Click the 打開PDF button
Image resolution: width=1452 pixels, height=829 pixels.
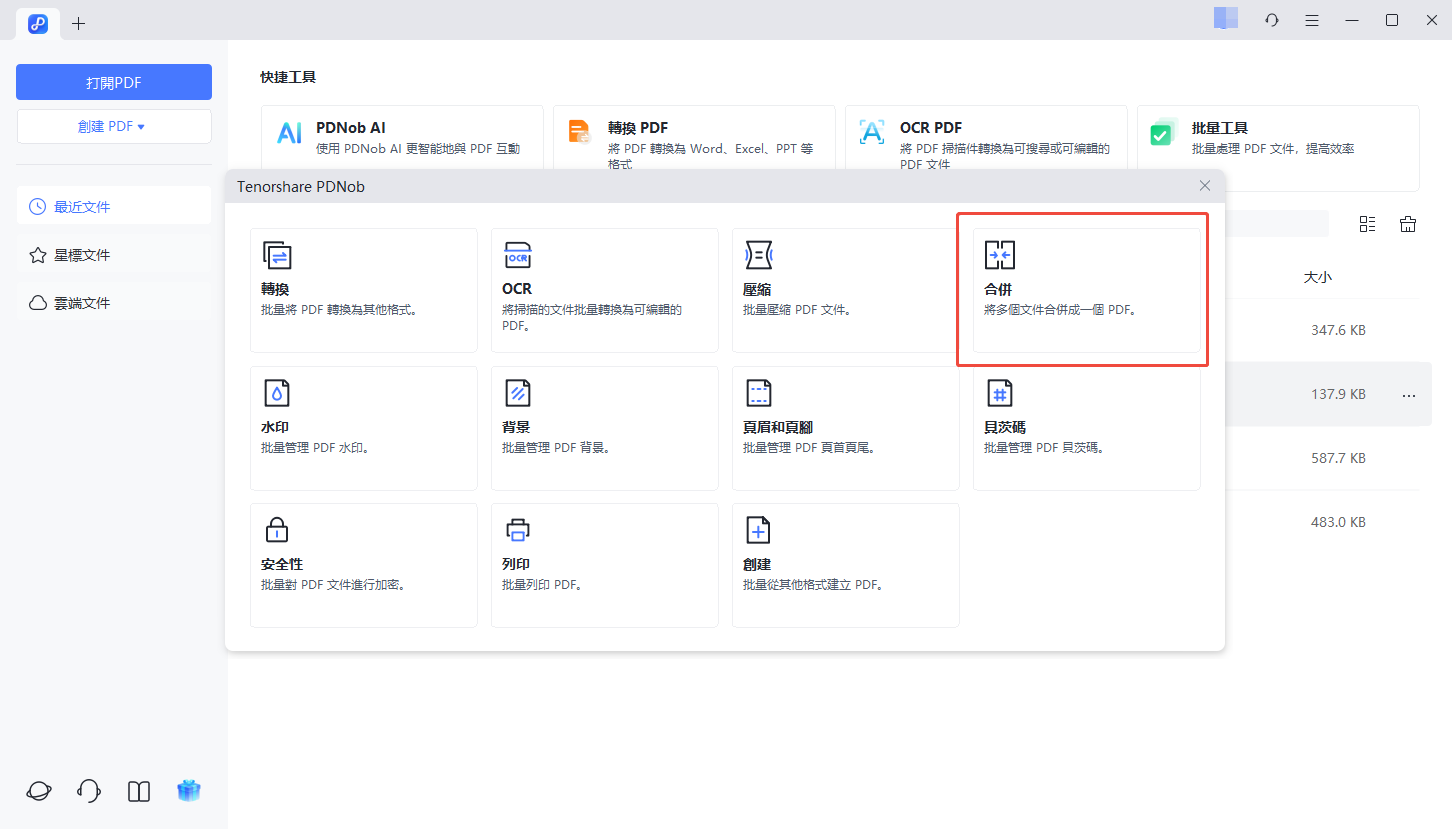114,82
